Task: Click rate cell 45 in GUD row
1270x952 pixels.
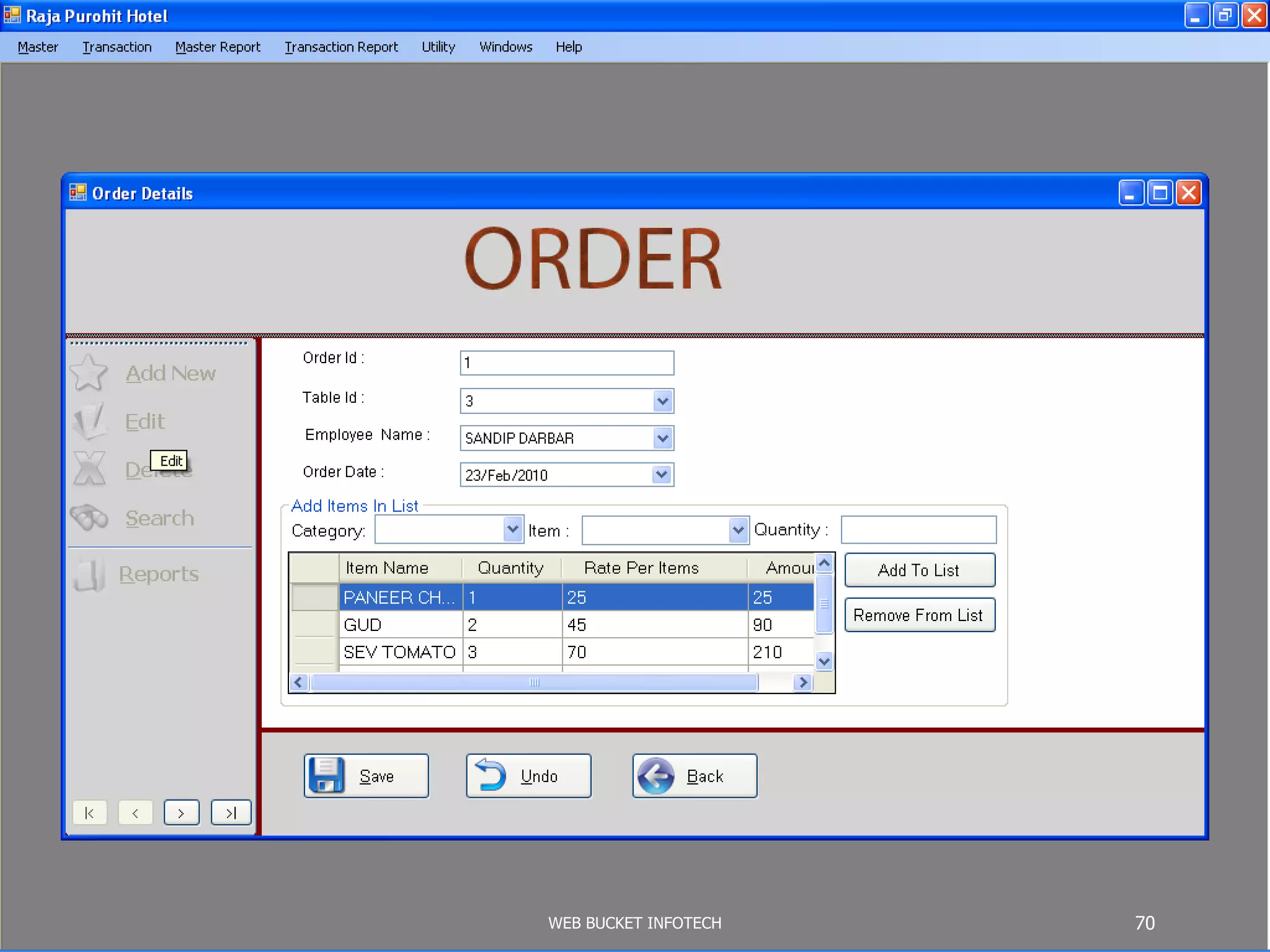Action: click(654, 624)
